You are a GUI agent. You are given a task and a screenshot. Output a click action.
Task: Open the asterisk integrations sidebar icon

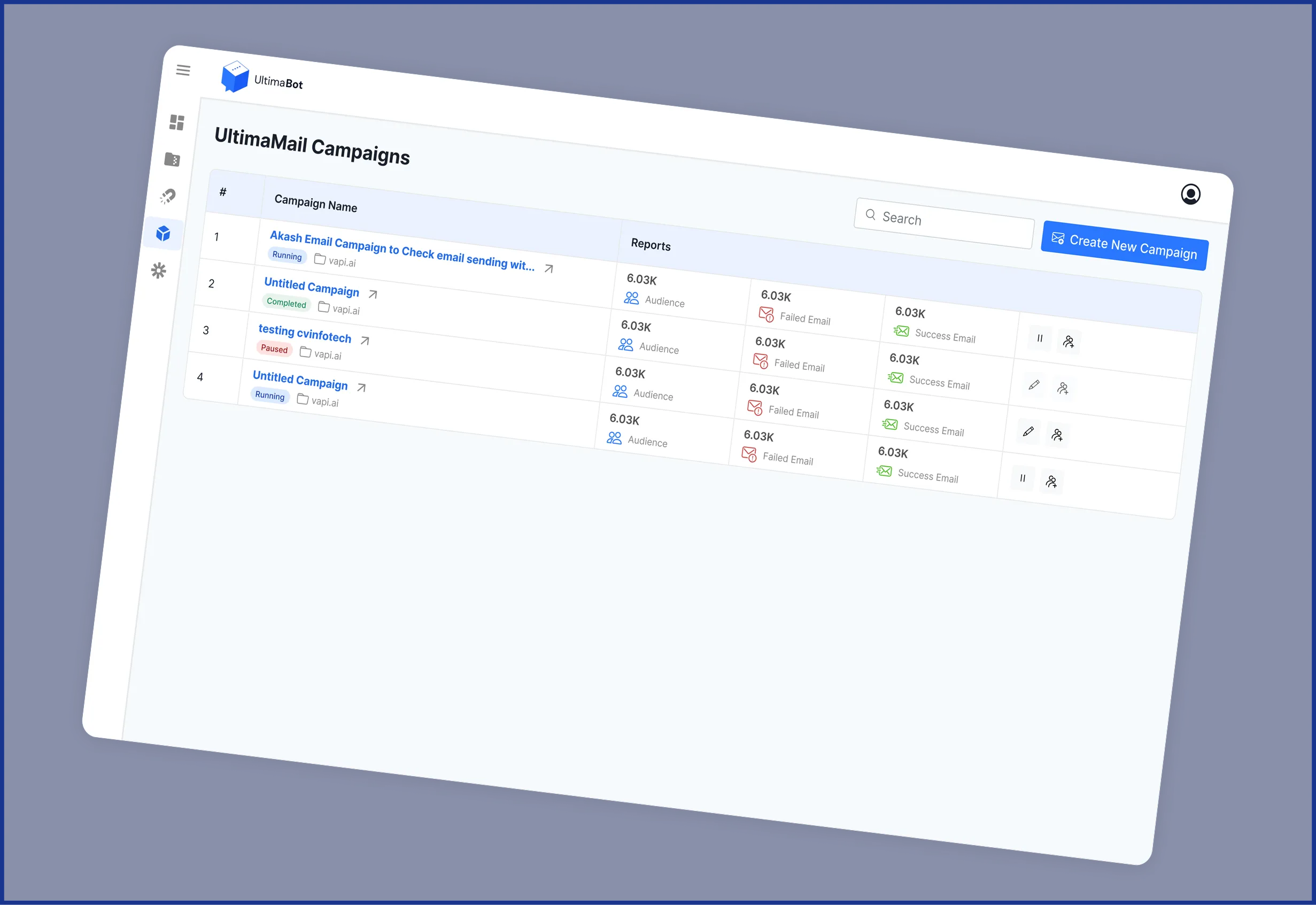(x=159, y=270)
